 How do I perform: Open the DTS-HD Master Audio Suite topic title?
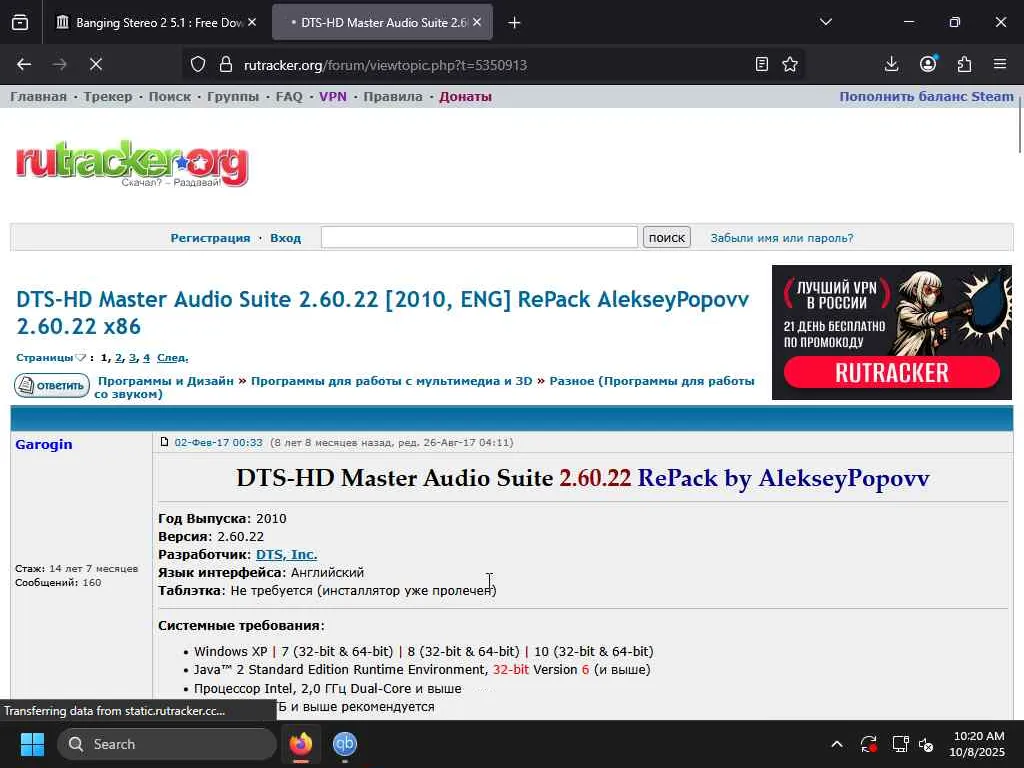point(382,313)
